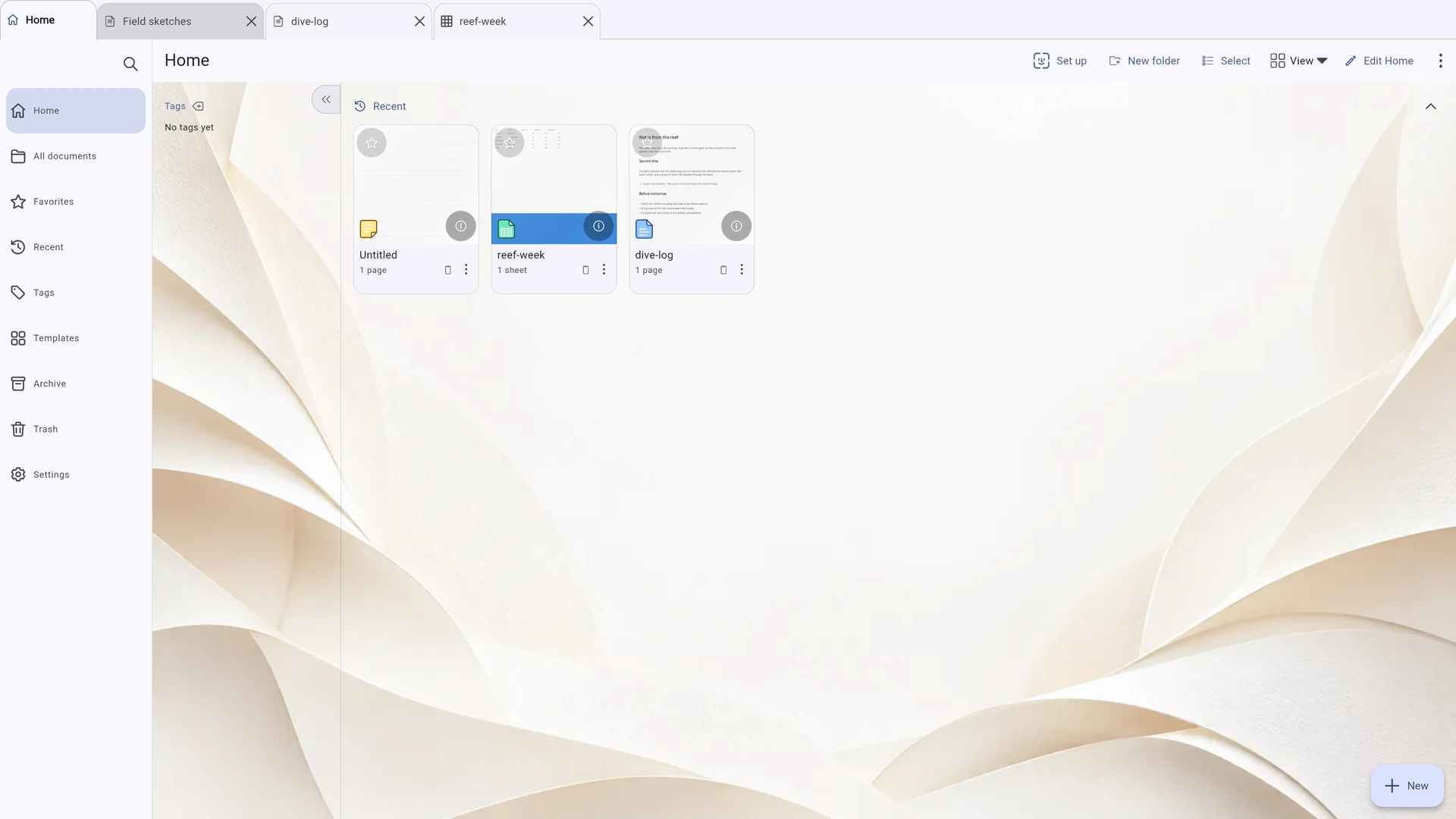Image resolution: width=1456 pixels, height=819 pixels.
Task: Click the Tags collapse icon next to Tags label
Action: [x=198, y=106]
